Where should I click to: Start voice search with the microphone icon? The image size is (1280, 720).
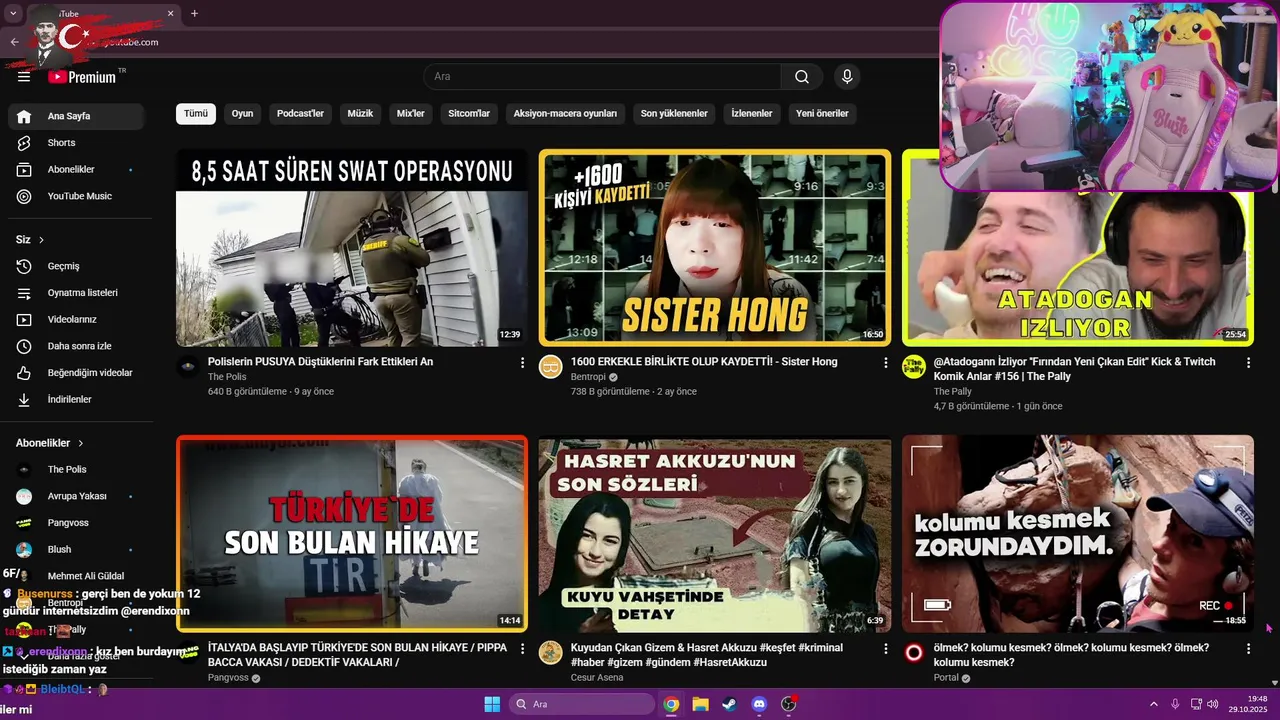pyautogui.click(x=847, y=77)
